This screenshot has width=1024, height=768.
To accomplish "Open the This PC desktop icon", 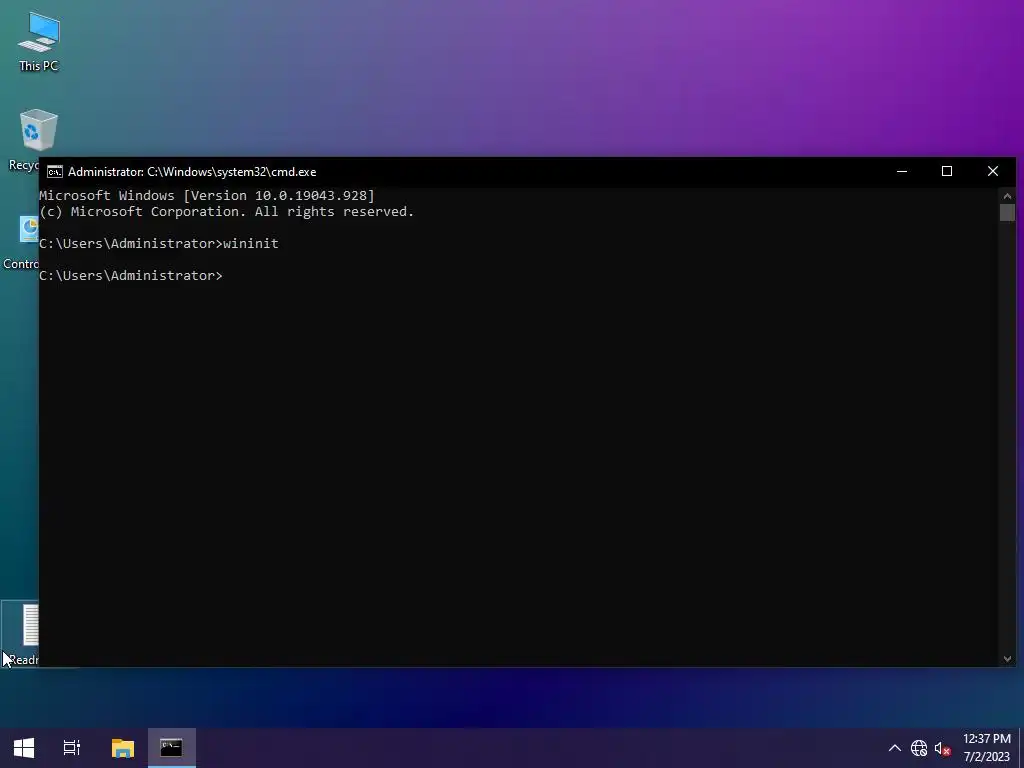I will pyautogui.click(x=39, y=40).
